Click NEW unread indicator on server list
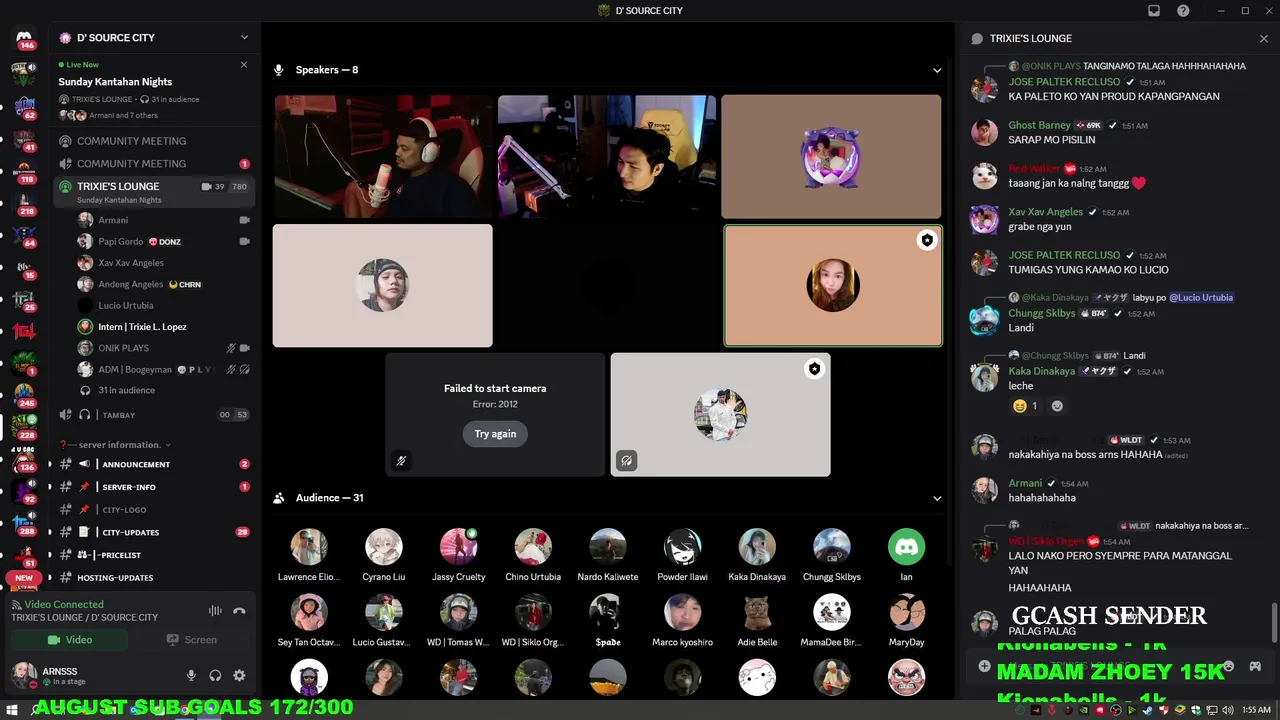The image size is (1280, 720). coord(24,577)
